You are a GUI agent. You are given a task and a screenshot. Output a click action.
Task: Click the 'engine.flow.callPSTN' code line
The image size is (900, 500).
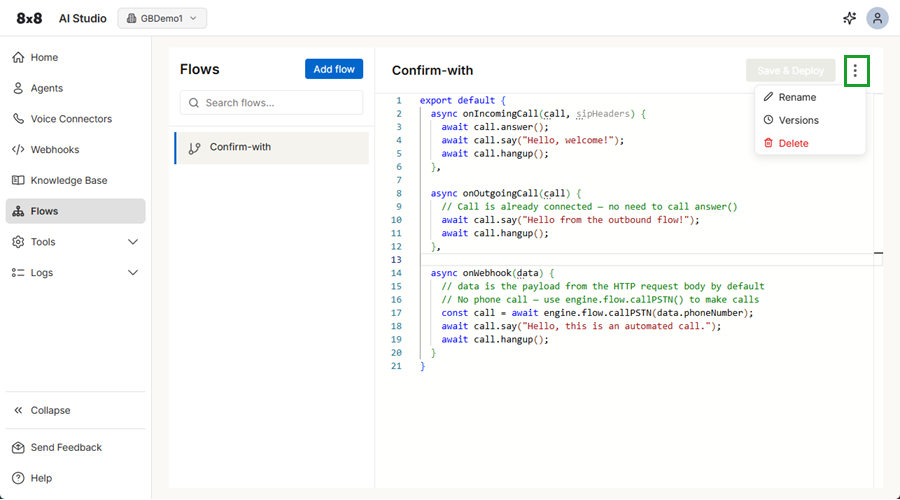tap(597, 313)
